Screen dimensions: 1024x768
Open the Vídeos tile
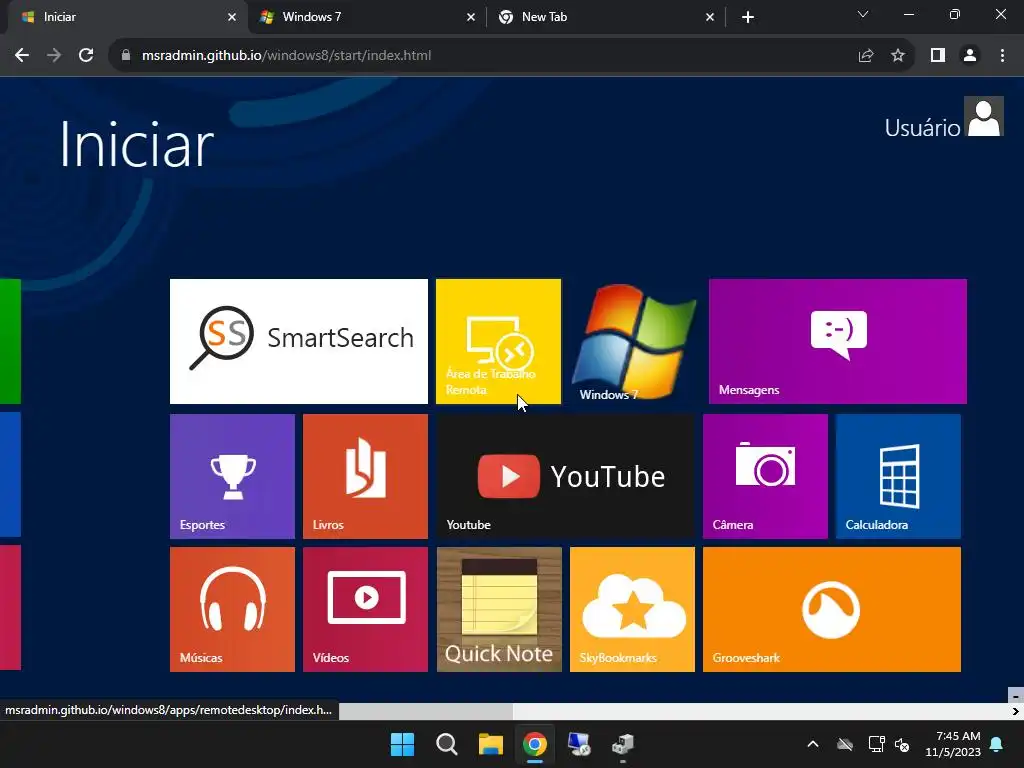[365, 609]
